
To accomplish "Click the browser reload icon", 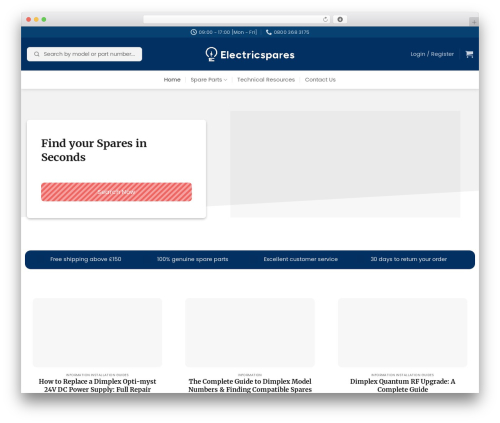I will point(325,20).
